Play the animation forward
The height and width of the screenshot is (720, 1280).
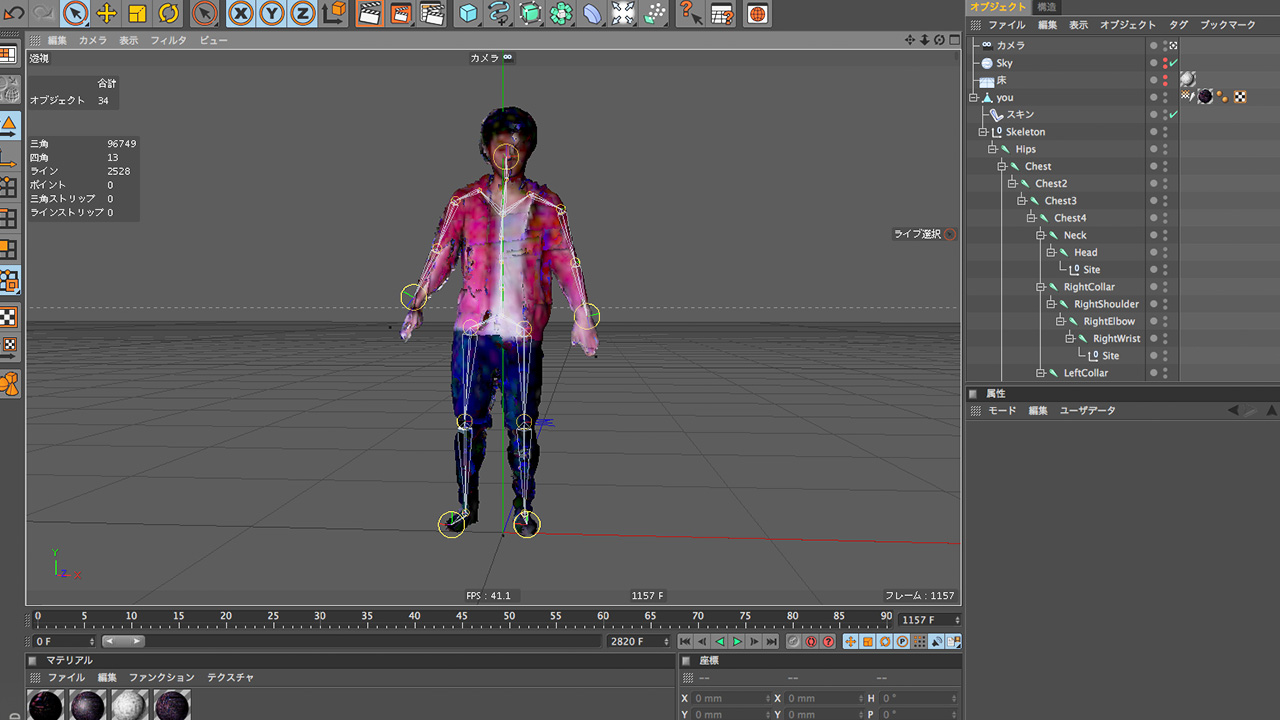click(737, 641)
